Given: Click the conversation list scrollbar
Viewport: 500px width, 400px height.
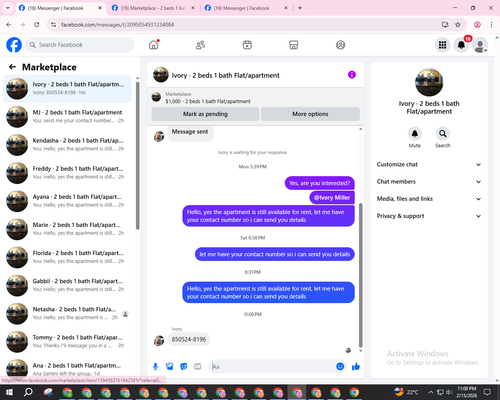Looking at the screenshot, I should coord(137,155).
